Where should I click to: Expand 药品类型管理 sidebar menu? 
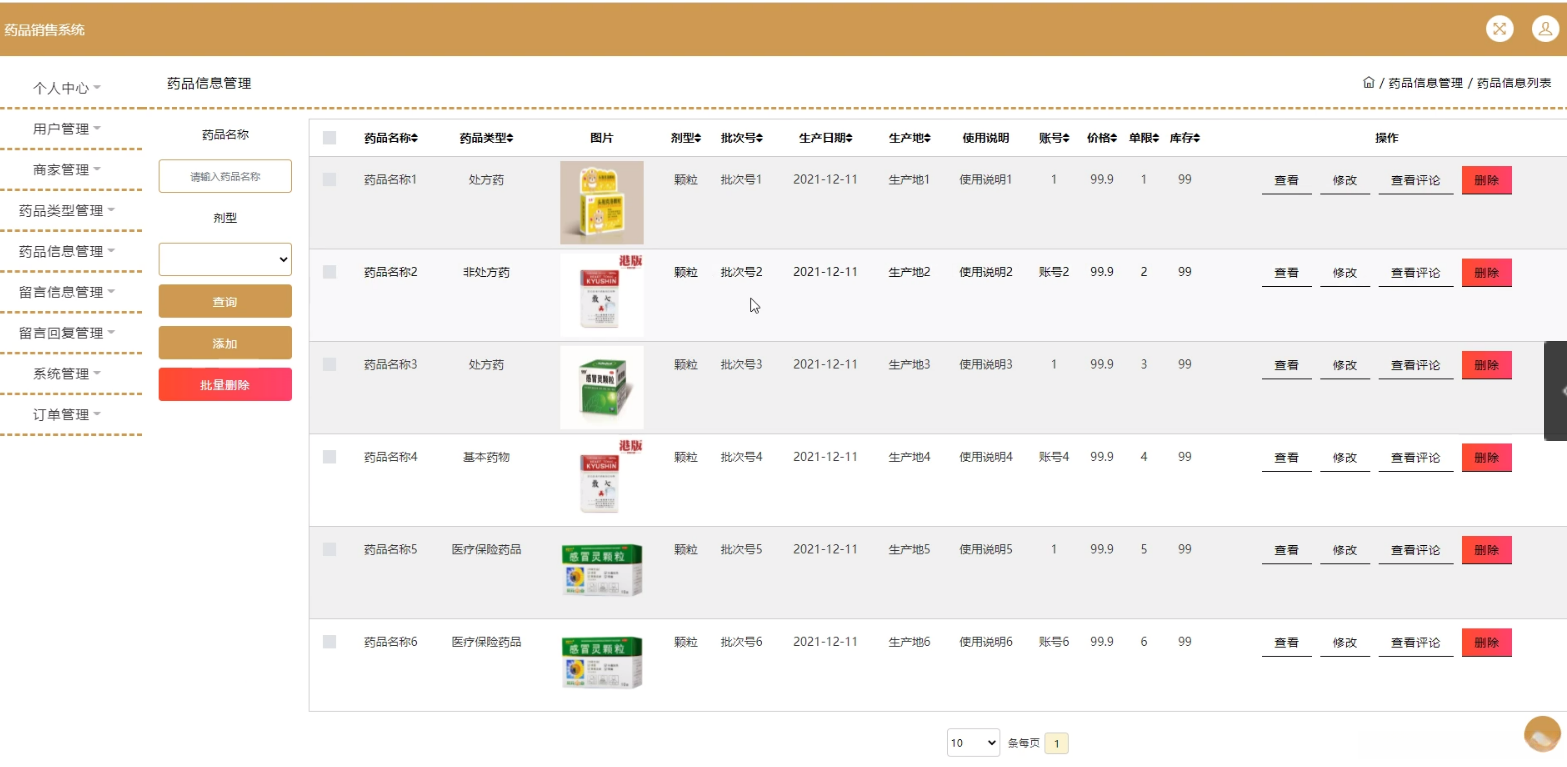pos(67,211)
